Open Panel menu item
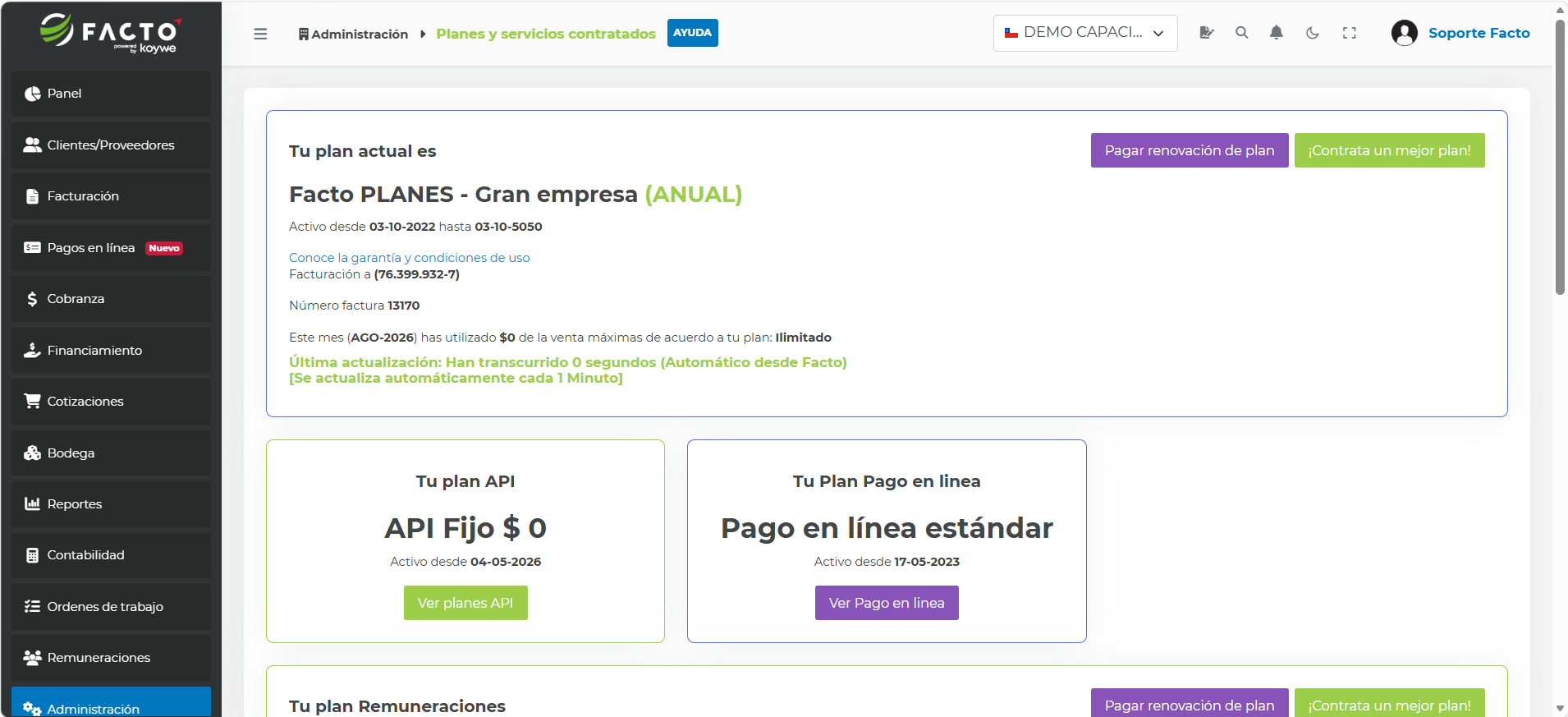The height and width of the screenshot is (717, 1568). point(111,94)
